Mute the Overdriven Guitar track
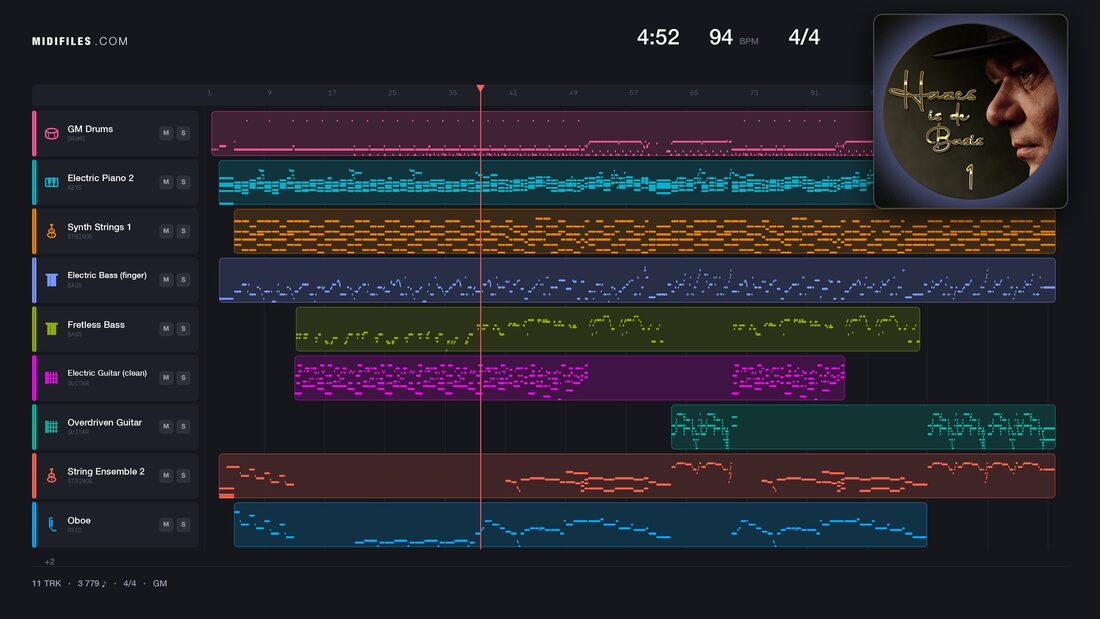The image size is (1100, 619). 166,426
